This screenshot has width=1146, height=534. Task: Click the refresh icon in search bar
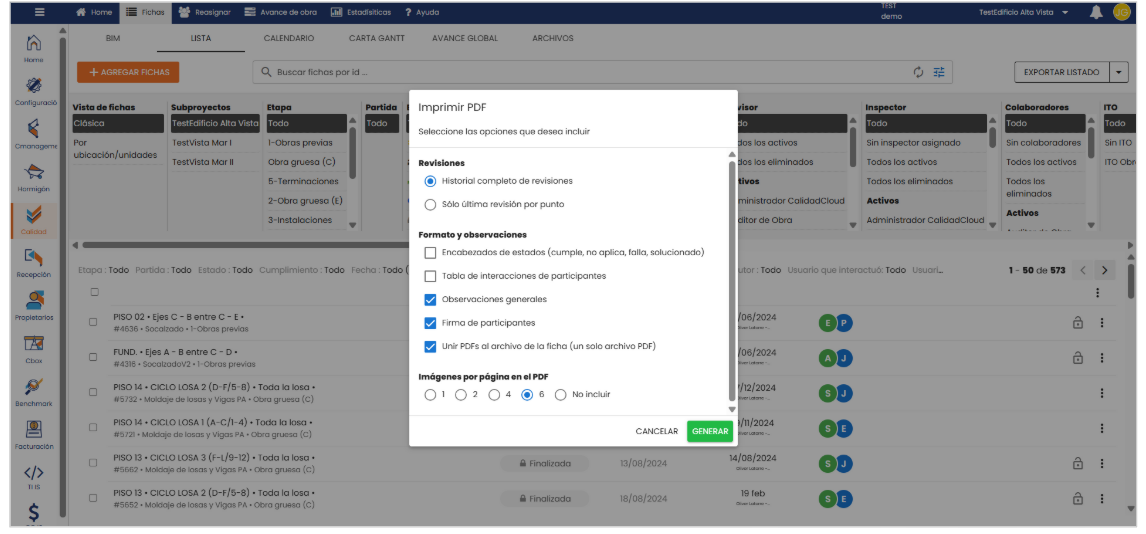(918, 72)
